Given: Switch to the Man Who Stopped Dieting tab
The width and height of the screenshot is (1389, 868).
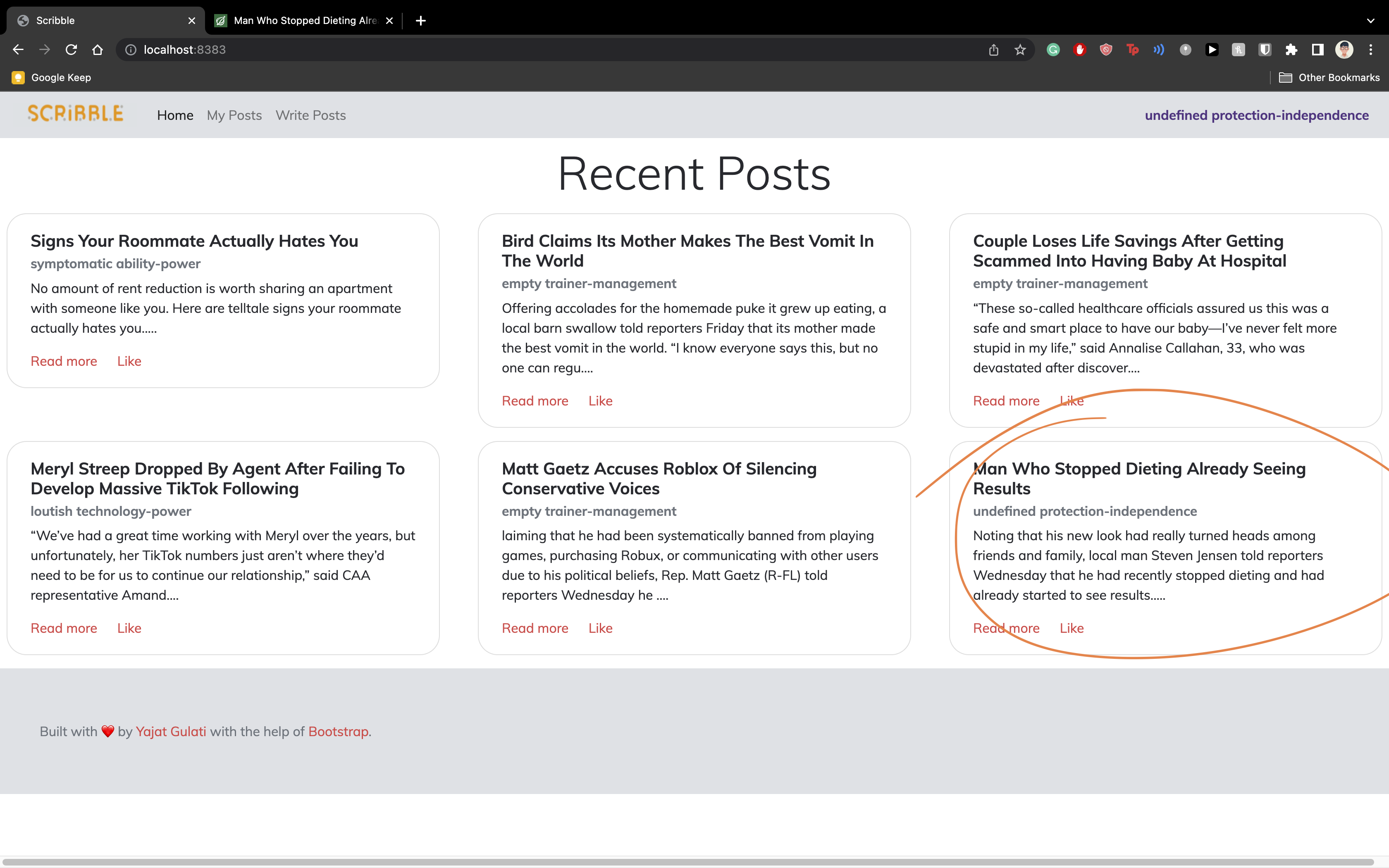Looking at the screenshot, I should (x=304, y=21).
